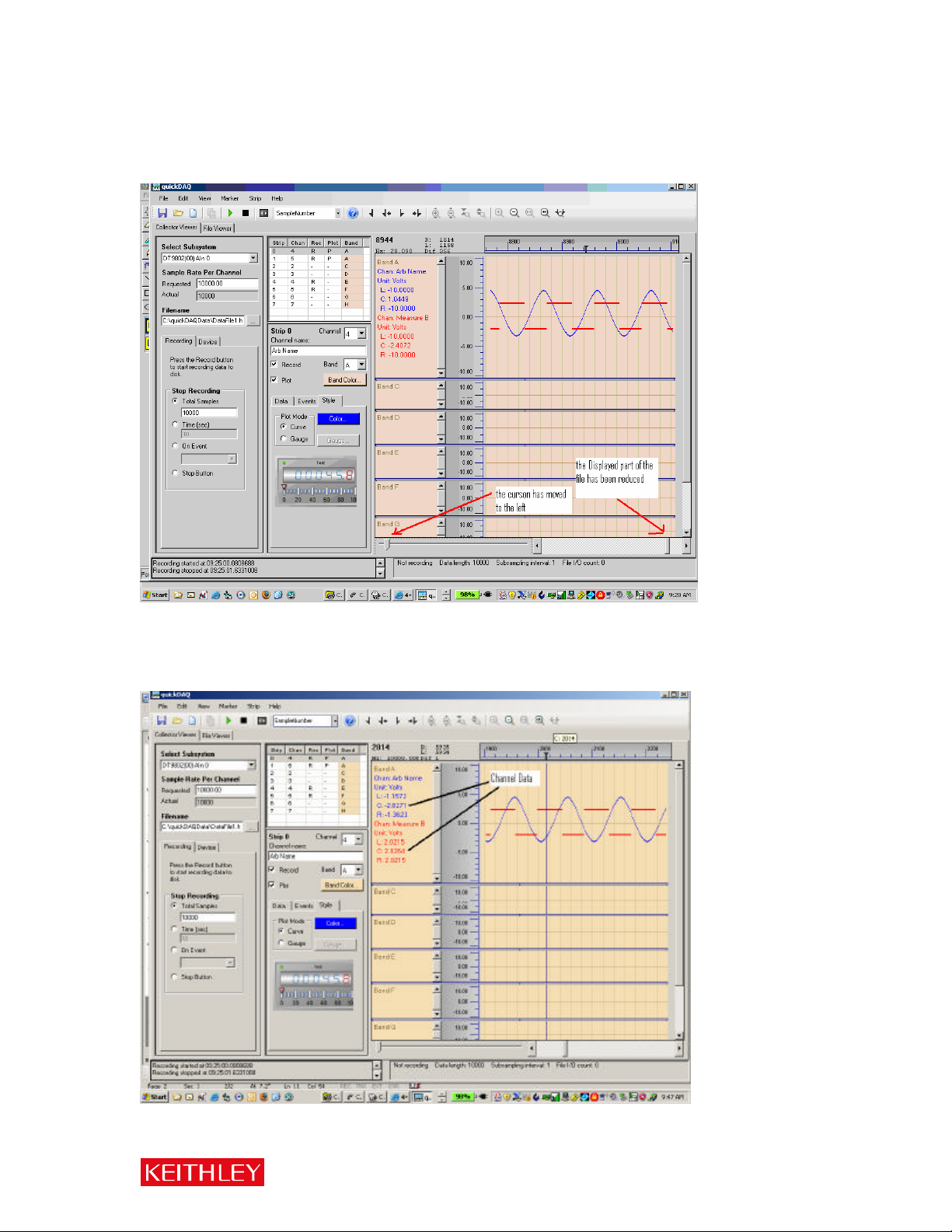Viewport: 952px width, 1232px height.
Task: Switch to Device tab, upper window
Action: click(x=208, y=342)
